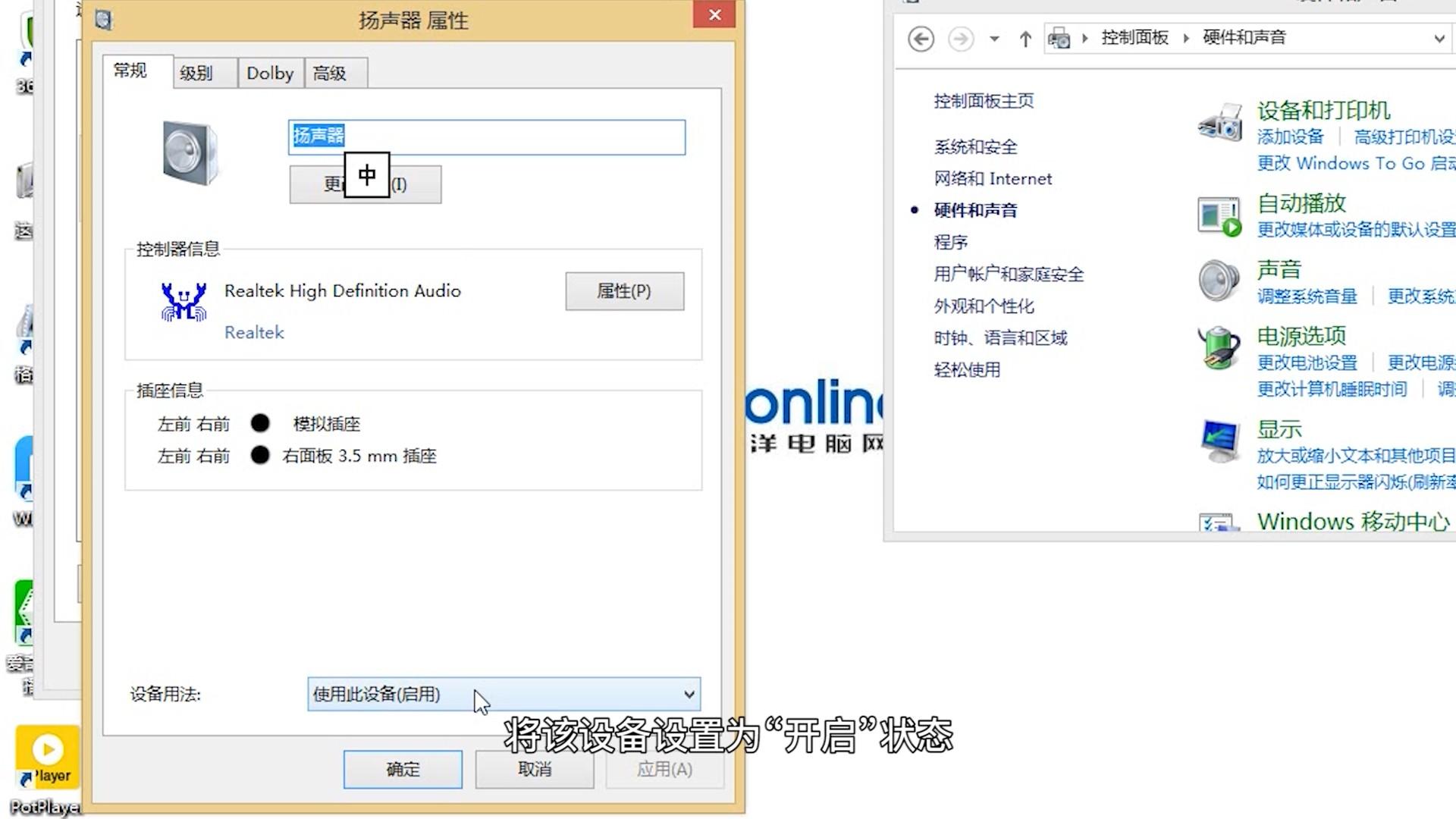Click 添加设备 link

1290,137
